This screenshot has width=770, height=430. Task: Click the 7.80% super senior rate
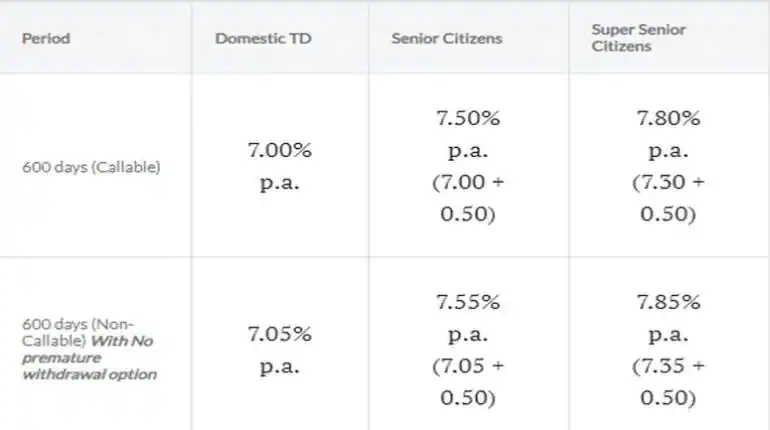tap(668, 118)
